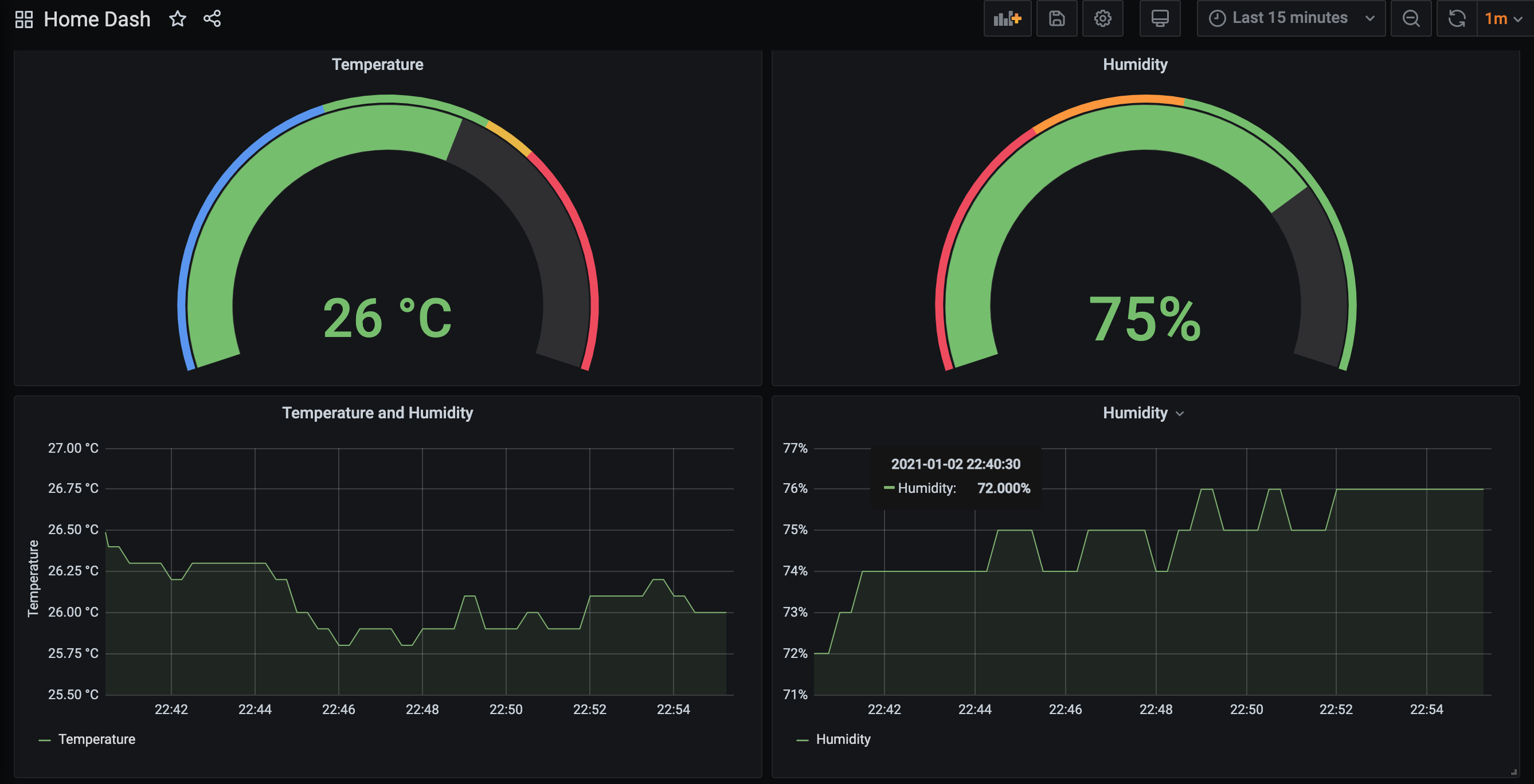The width and height of the screenshot is (1534, 784).
Task: Click the Home Dash title
Action: pos(97,18)
